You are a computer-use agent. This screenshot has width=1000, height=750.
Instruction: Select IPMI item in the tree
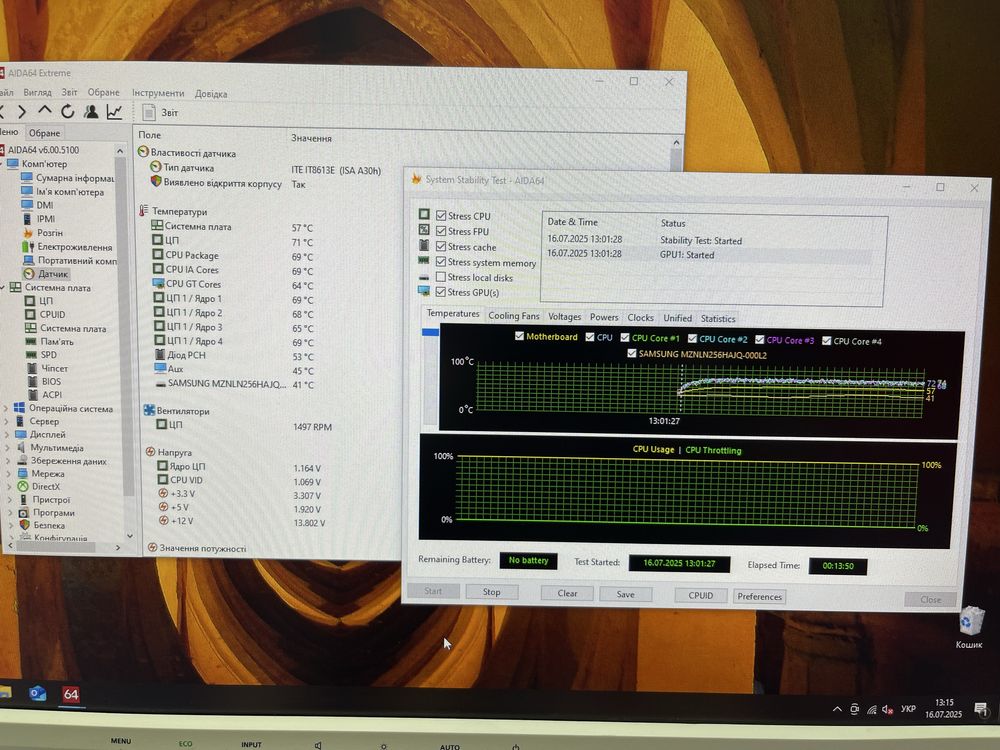click(x=46, y=219)
